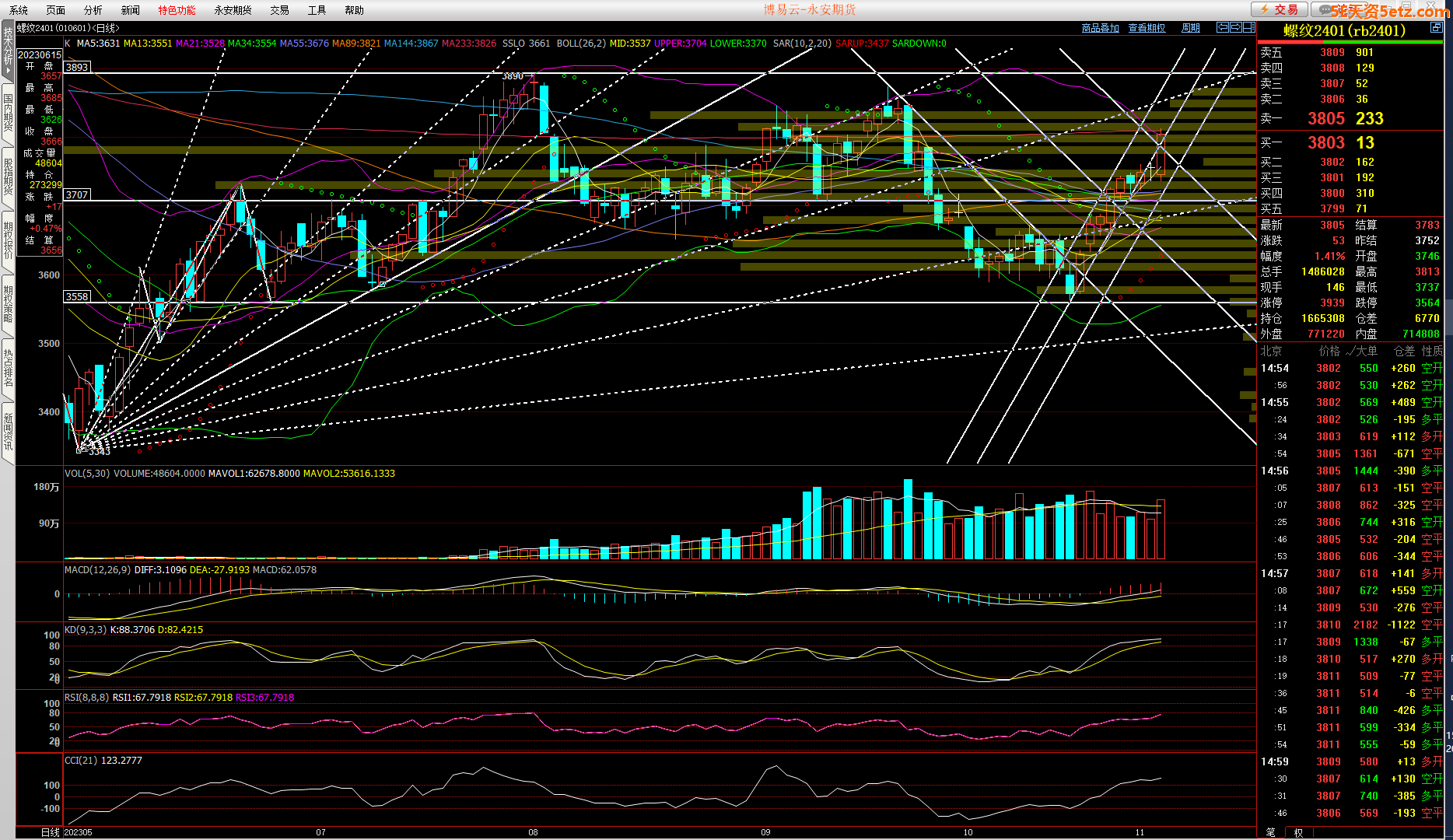Click the MA5:3631 moving average label

pyautogui.click(x=99, y=44)
